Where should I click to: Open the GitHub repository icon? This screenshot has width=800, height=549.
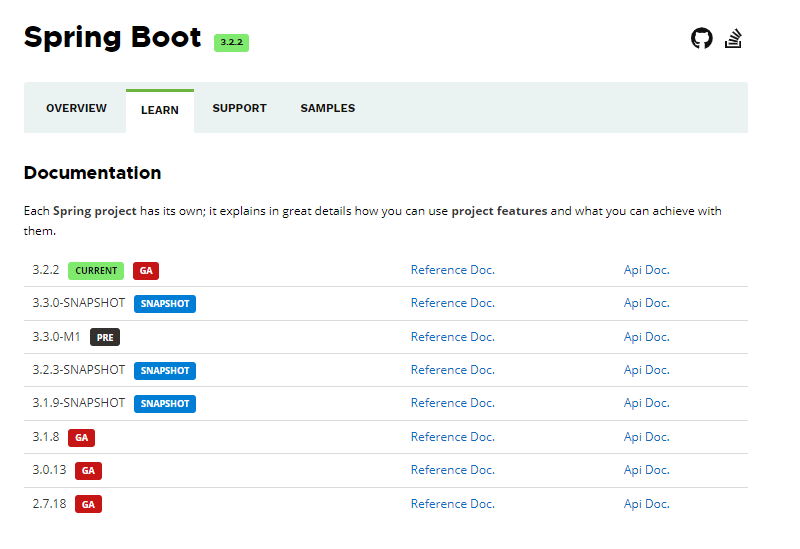coord(702,38)
